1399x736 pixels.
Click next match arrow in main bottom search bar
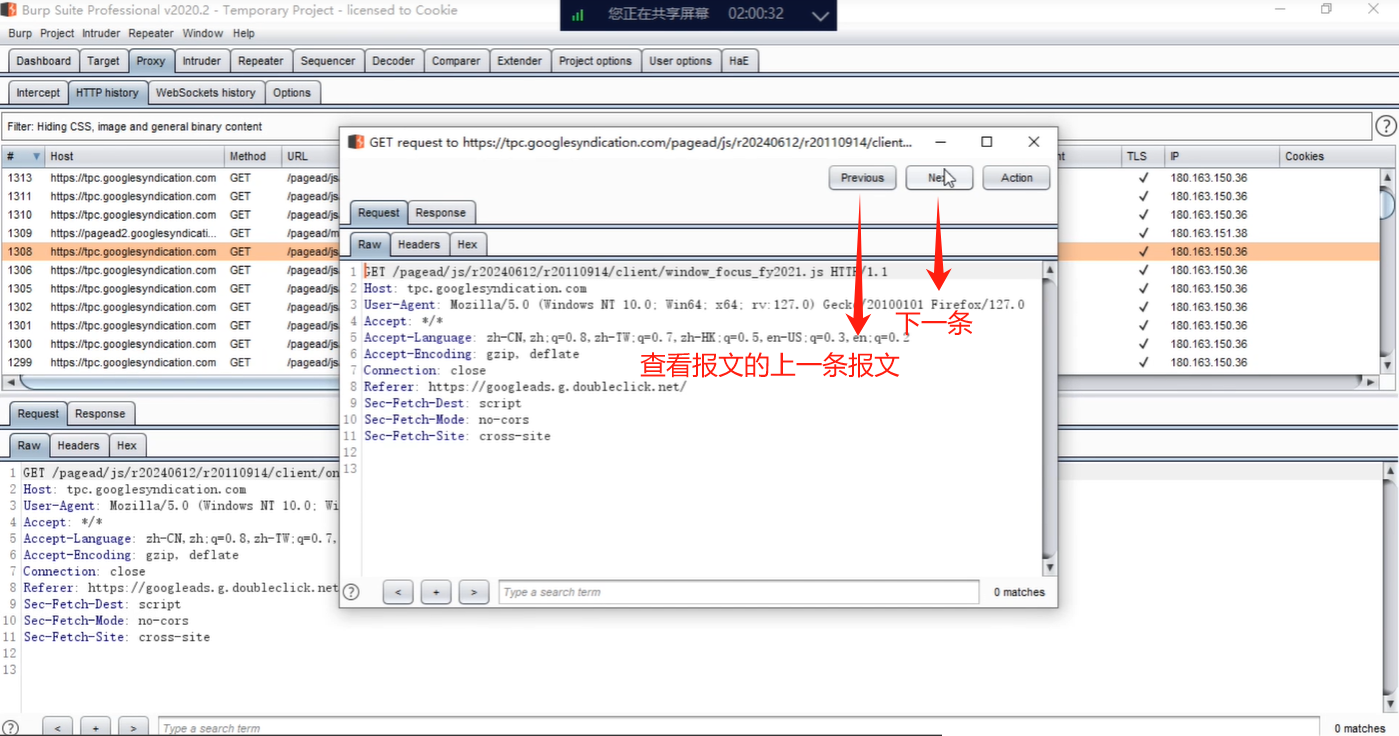[x=133, y=728]
